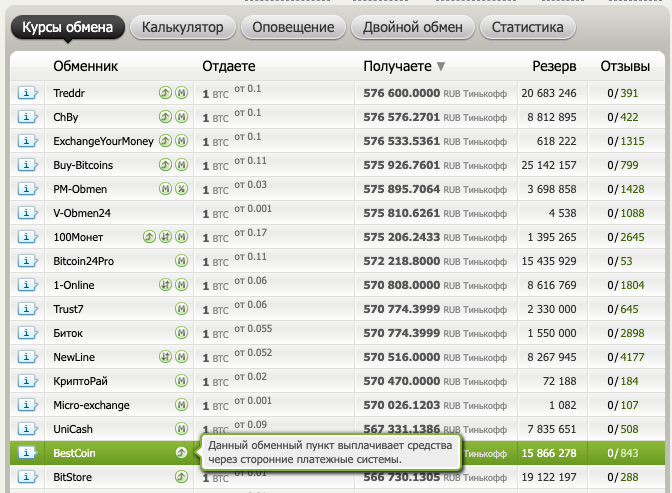Open info icon next to V-Obmen24
This screenshot has height=493, width=672.
click(27, 213)
